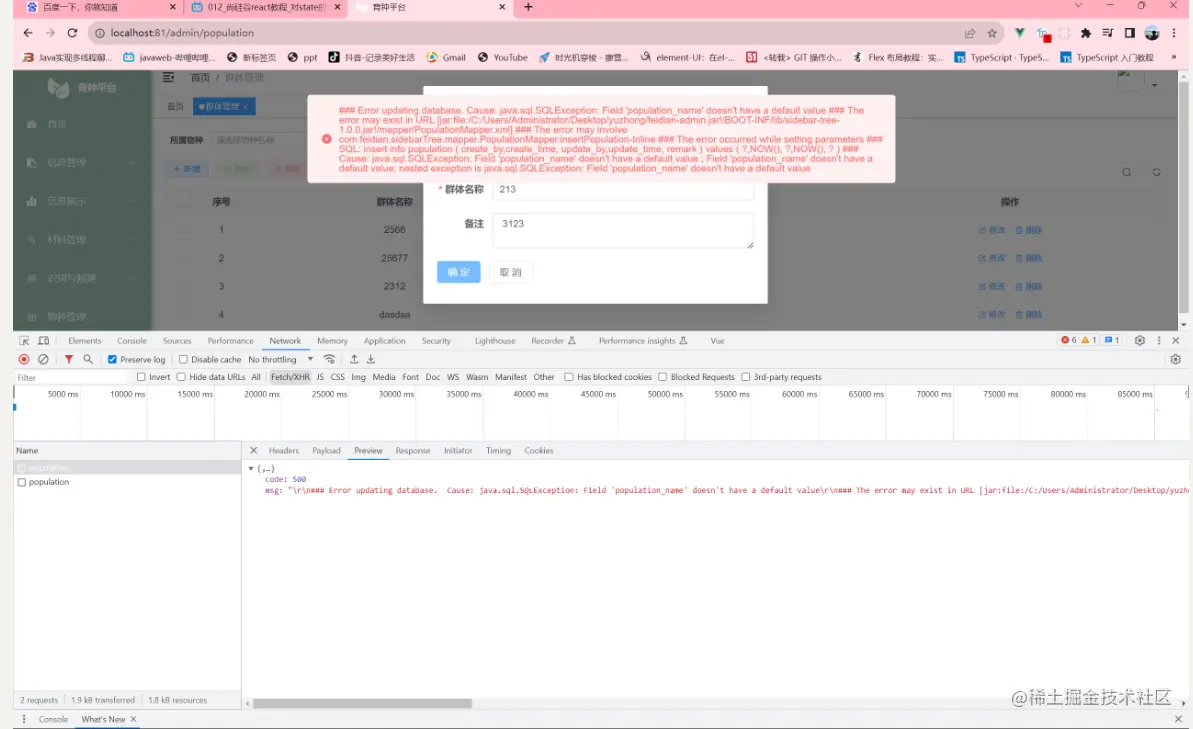Check 3rd-party requests checkbox

tap(746, 377)
